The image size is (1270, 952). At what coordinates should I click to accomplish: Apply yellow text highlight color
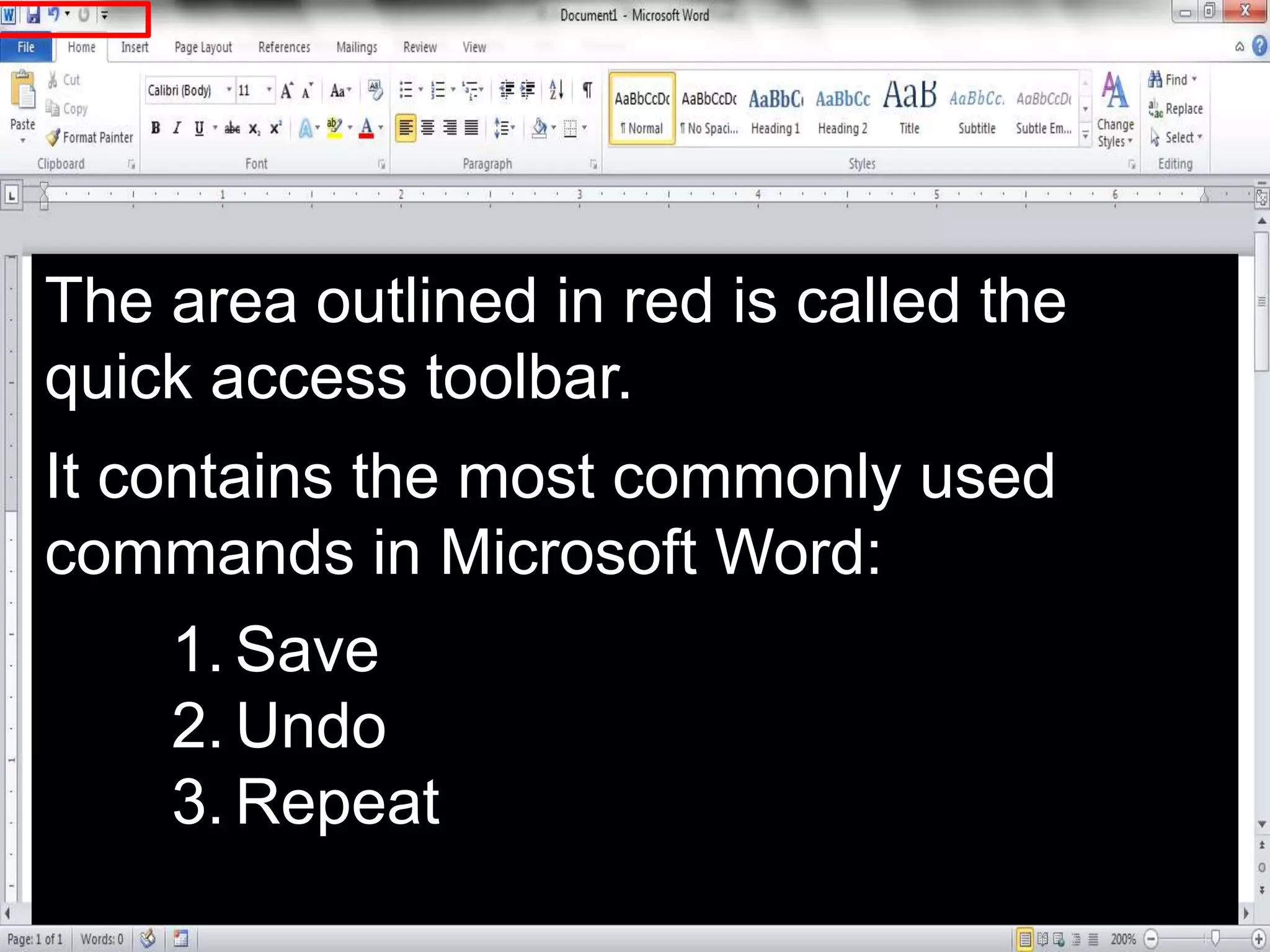[334, 128]
